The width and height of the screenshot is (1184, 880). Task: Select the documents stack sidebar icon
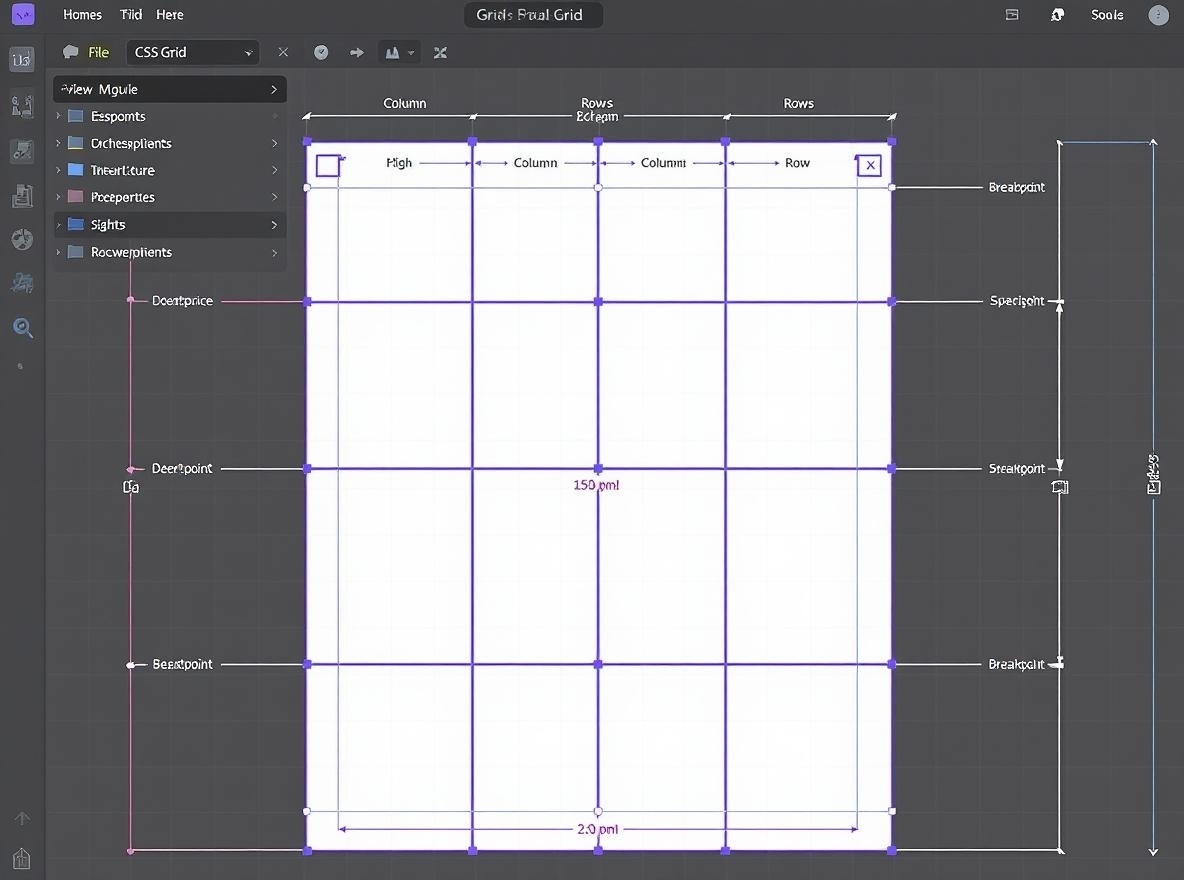[x=22, y=196]
